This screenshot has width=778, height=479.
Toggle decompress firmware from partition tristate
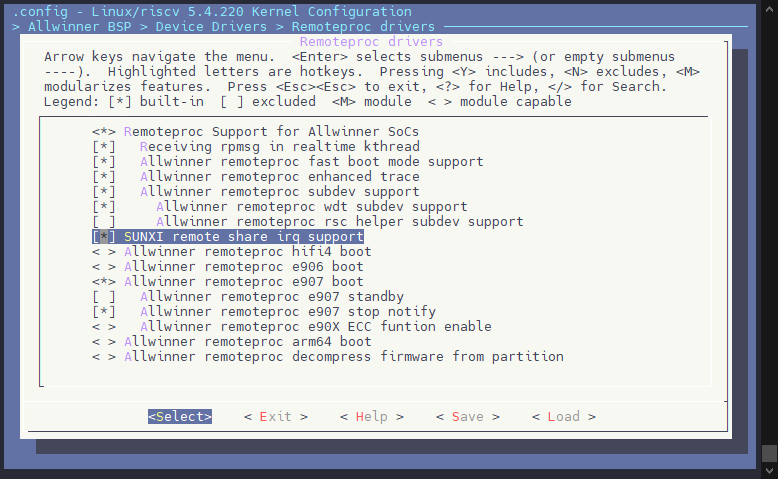pyautogui.click(x=104, y=357)
